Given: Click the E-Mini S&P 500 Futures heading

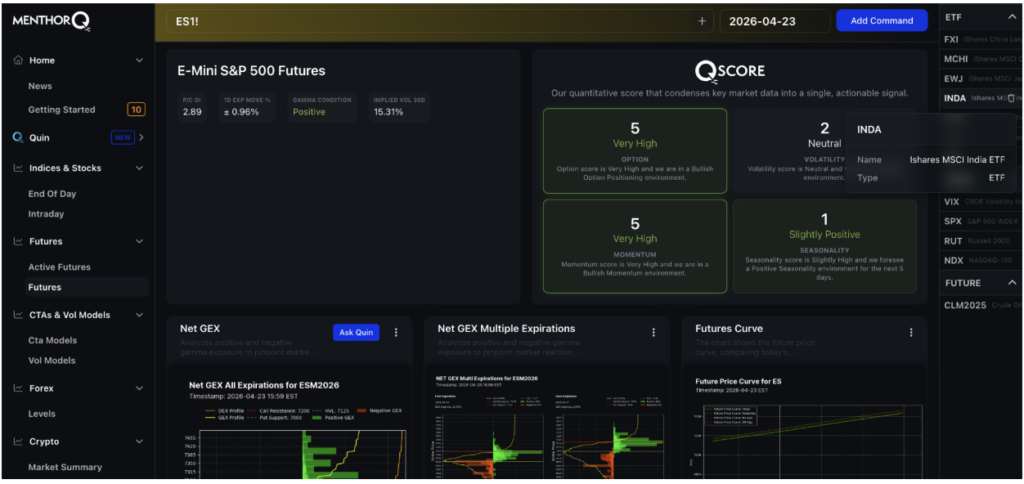Looking at the screenshot, I should pyautogui.click(x=251, y=71).
